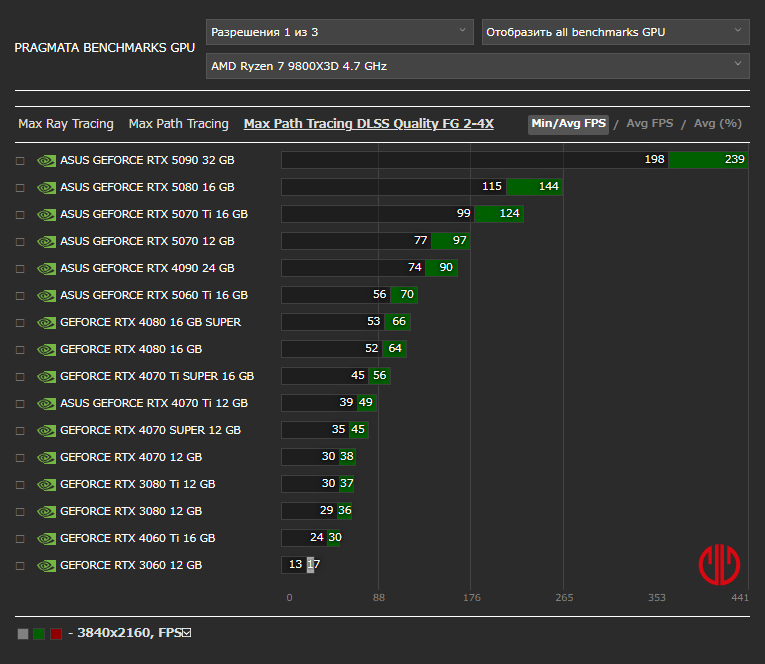Image resolution: width=765 pixels, height=664 pixels.
Task: Check the ASUS RTX 5090 32 GB checkbox
Action: pos(20,160)
